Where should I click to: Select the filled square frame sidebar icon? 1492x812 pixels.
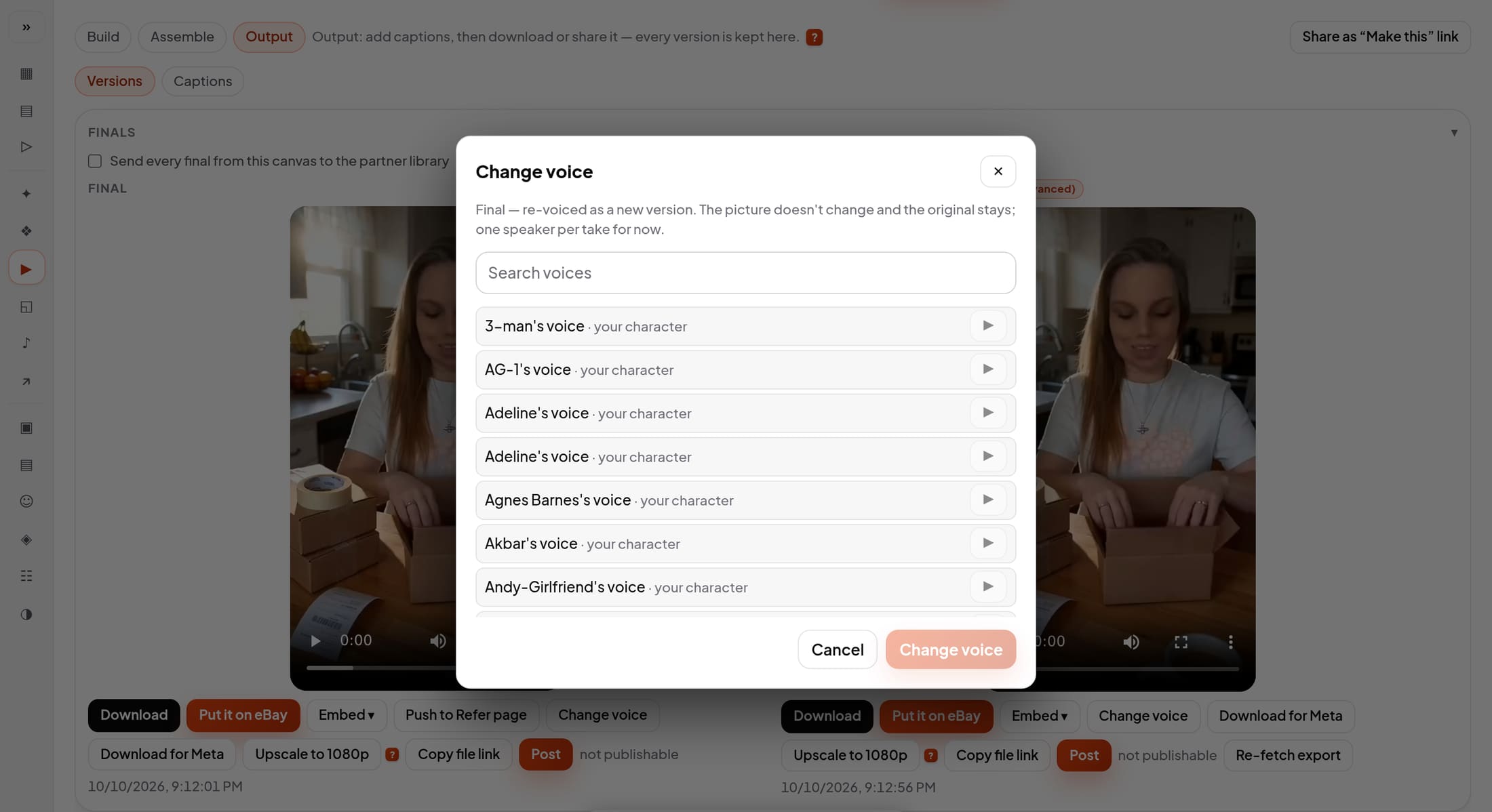[26, 428]
